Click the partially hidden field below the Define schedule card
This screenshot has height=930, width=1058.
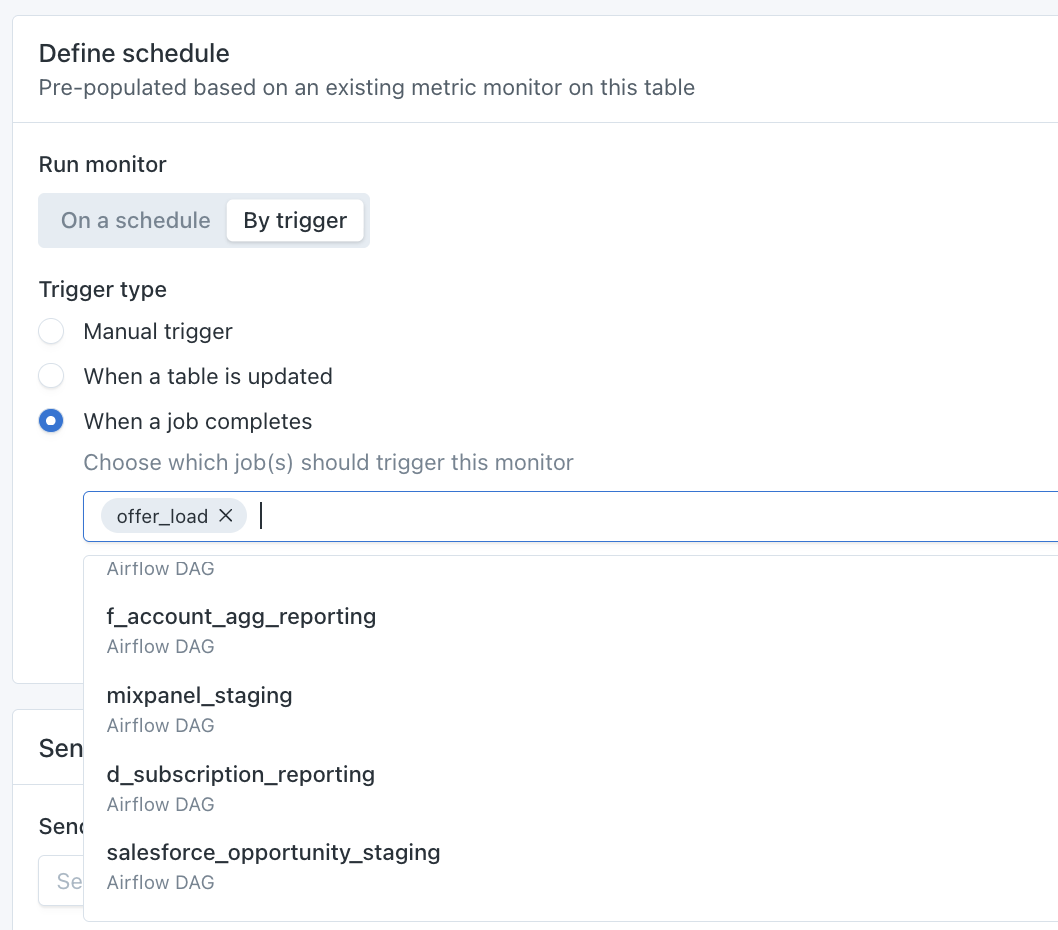[61, 881]
